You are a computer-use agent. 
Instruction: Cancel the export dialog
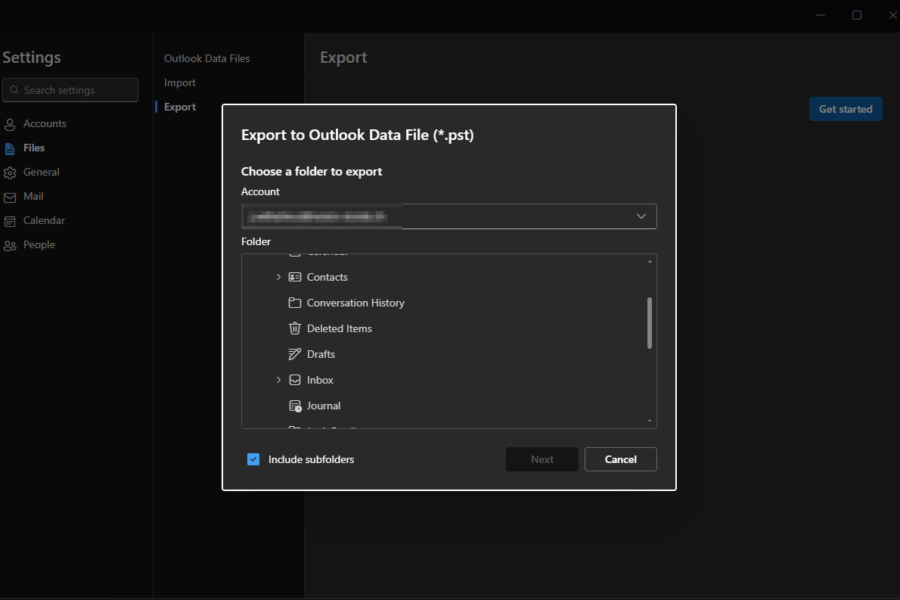620,459
